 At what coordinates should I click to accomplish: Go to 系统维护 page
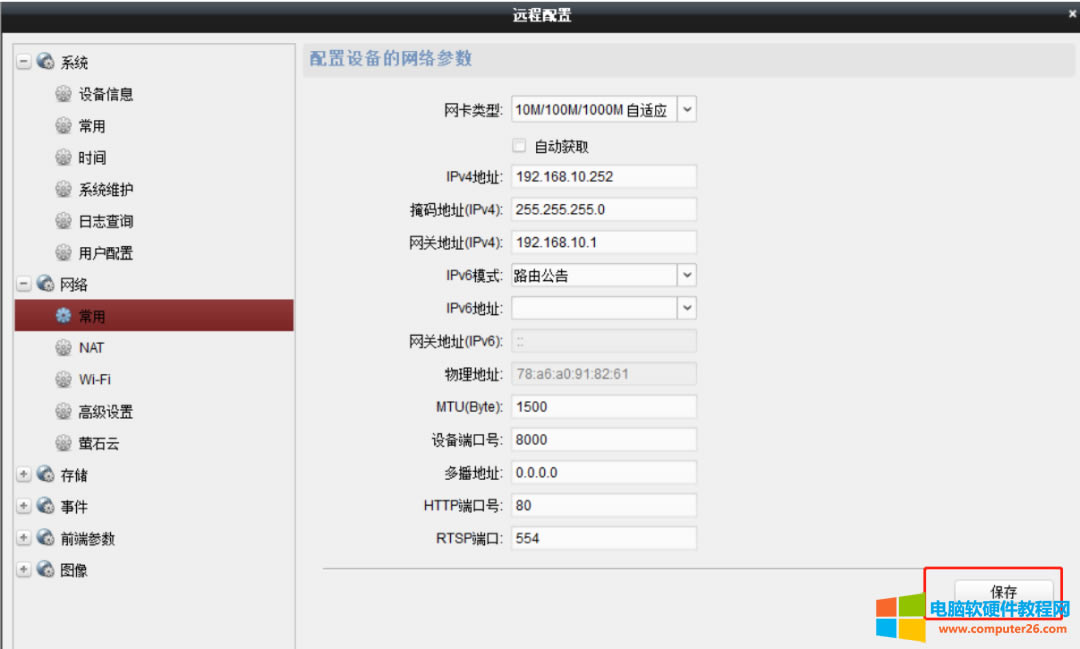105,189
